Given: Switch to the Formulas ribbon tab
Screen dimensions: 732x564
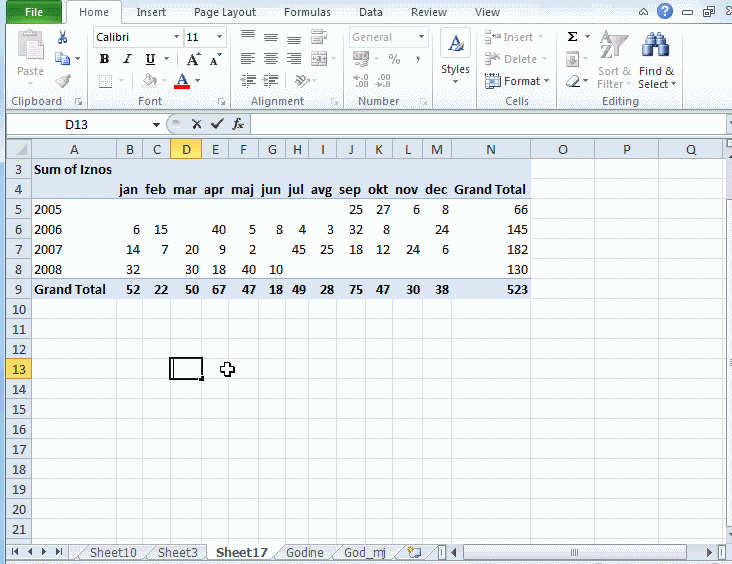Looking at the screenshot, I should click(x=307, y=12).
